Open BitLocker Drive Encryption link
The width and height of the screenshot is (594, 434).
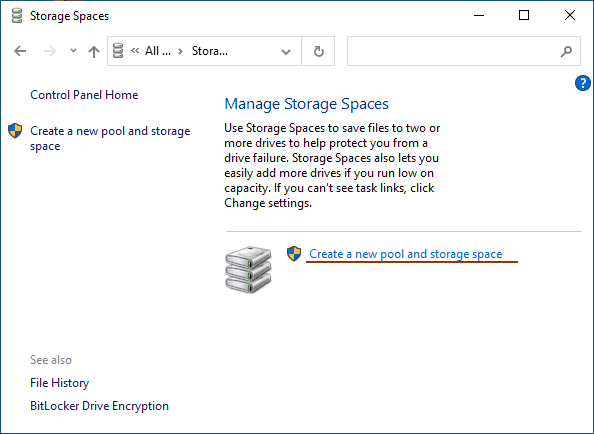click(100, 406)
